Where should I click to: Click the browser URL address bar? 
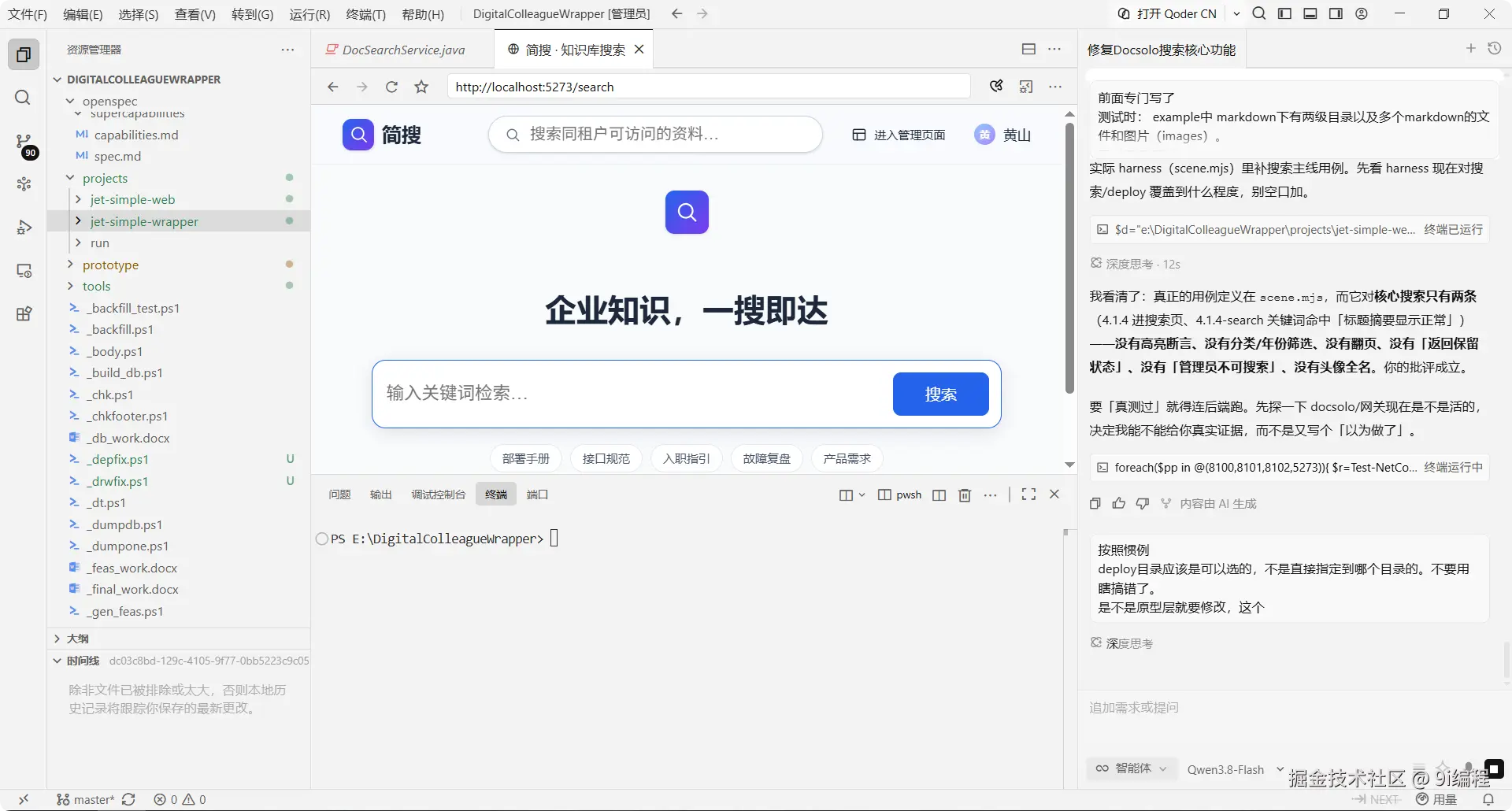pos(708,87)
